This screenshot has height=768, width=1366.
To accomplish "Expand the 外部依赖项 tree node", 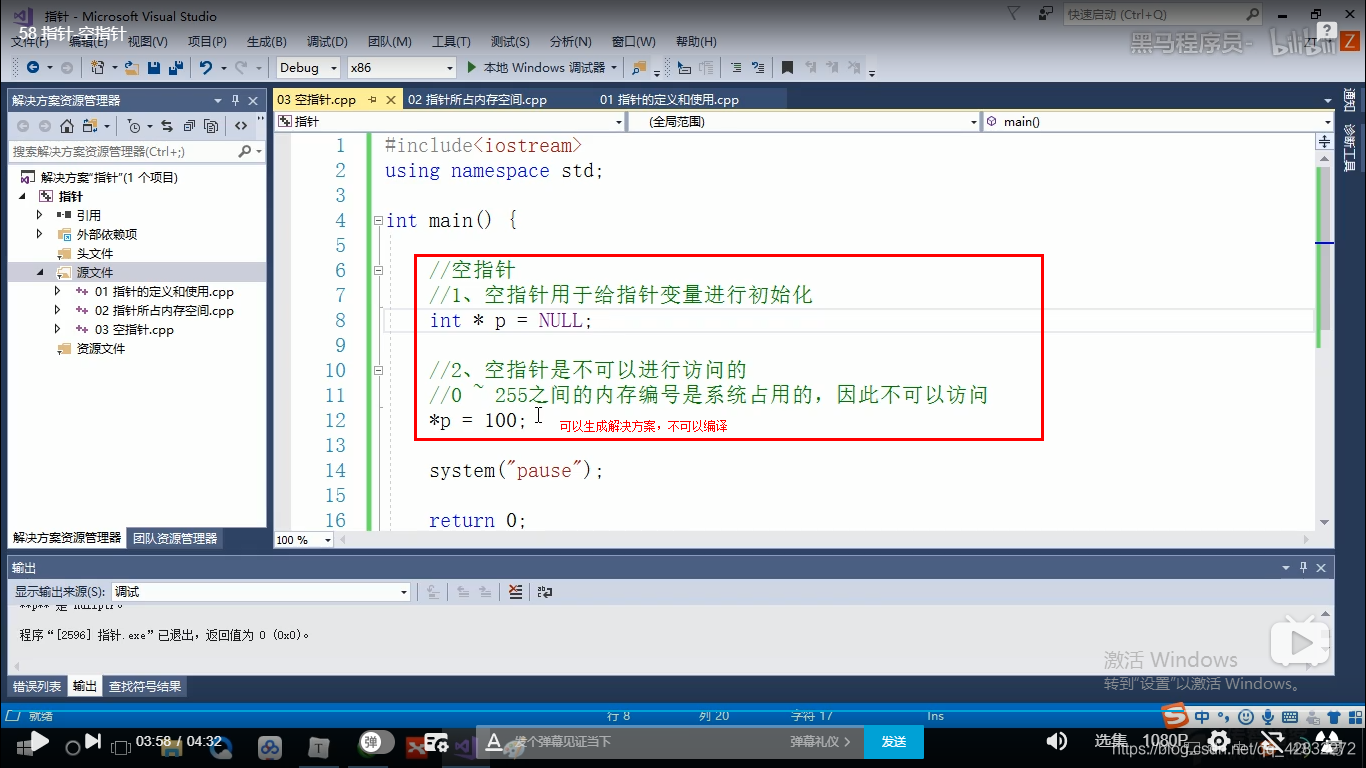I will [x=40, y=234].
